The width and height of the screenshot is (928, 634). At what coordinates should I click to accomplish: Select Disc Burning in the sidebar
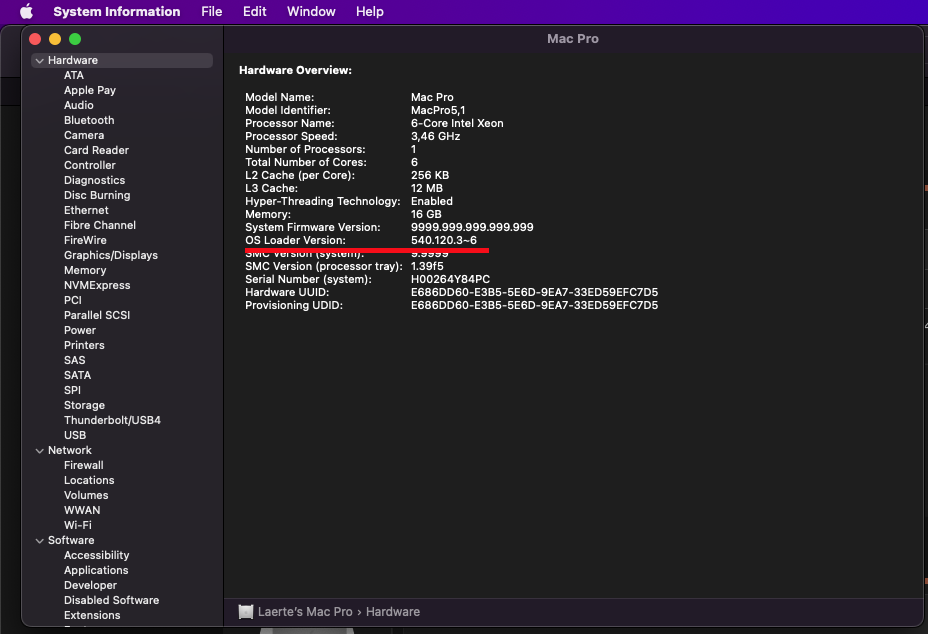[x=97, y=195]
